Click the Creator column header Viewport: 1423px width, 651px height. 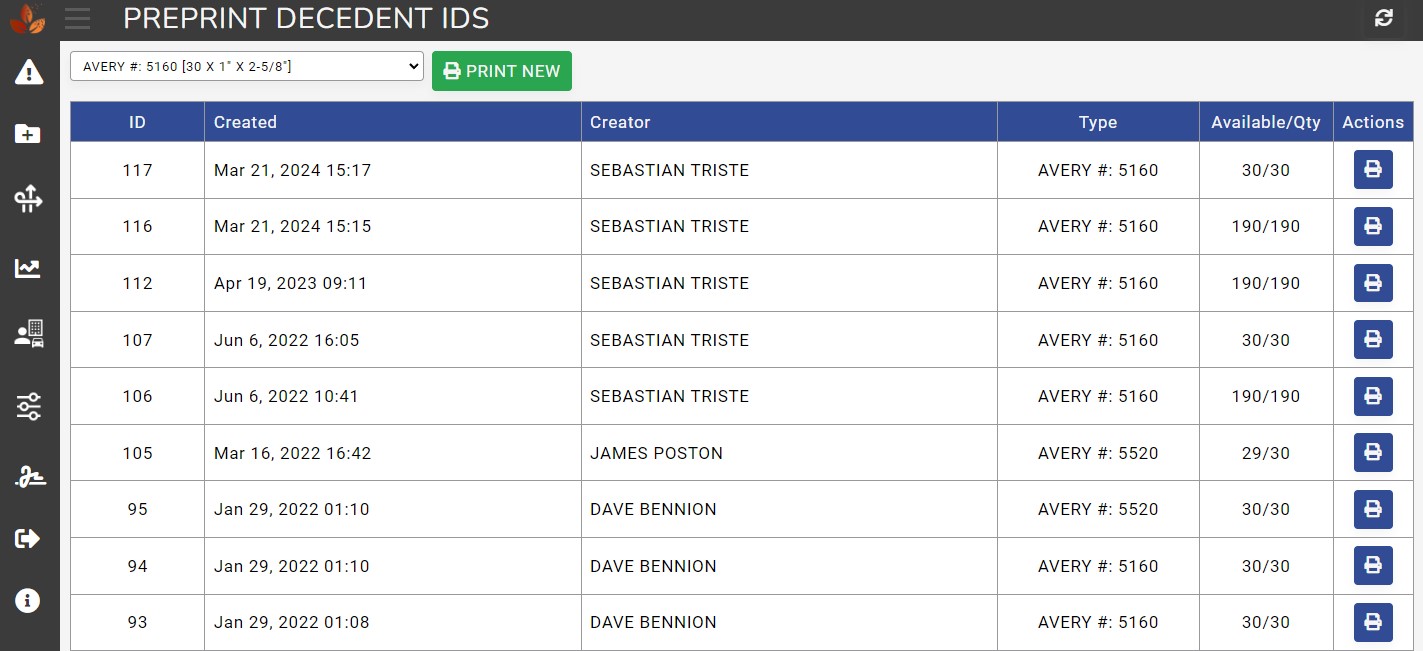[620, 122]
